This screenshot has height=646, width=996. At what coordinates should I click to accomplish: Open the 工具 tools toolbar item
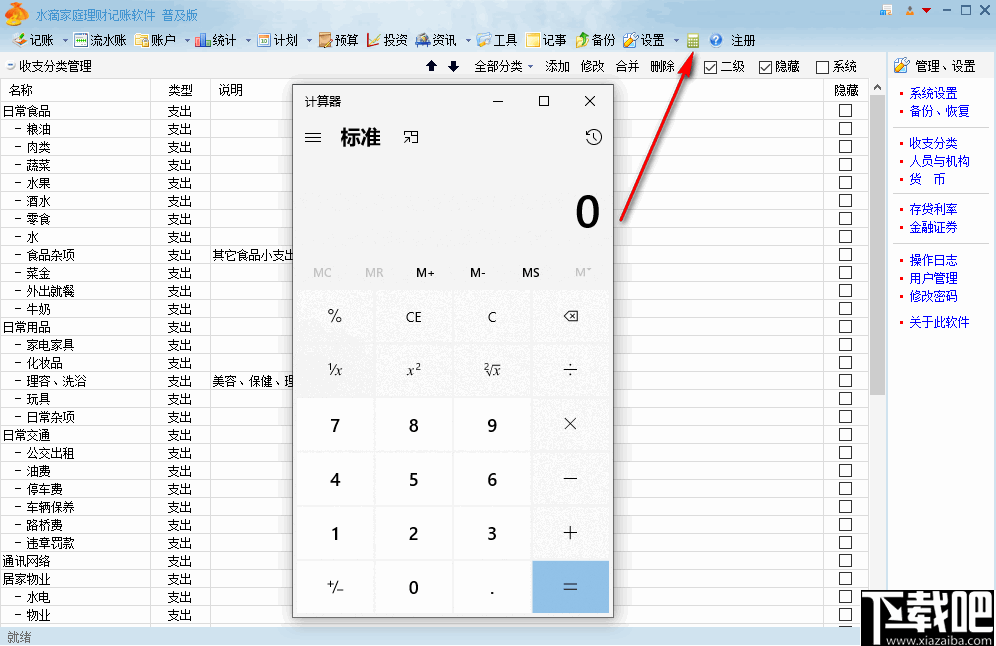pyautogui.click(x=497, y=41)
